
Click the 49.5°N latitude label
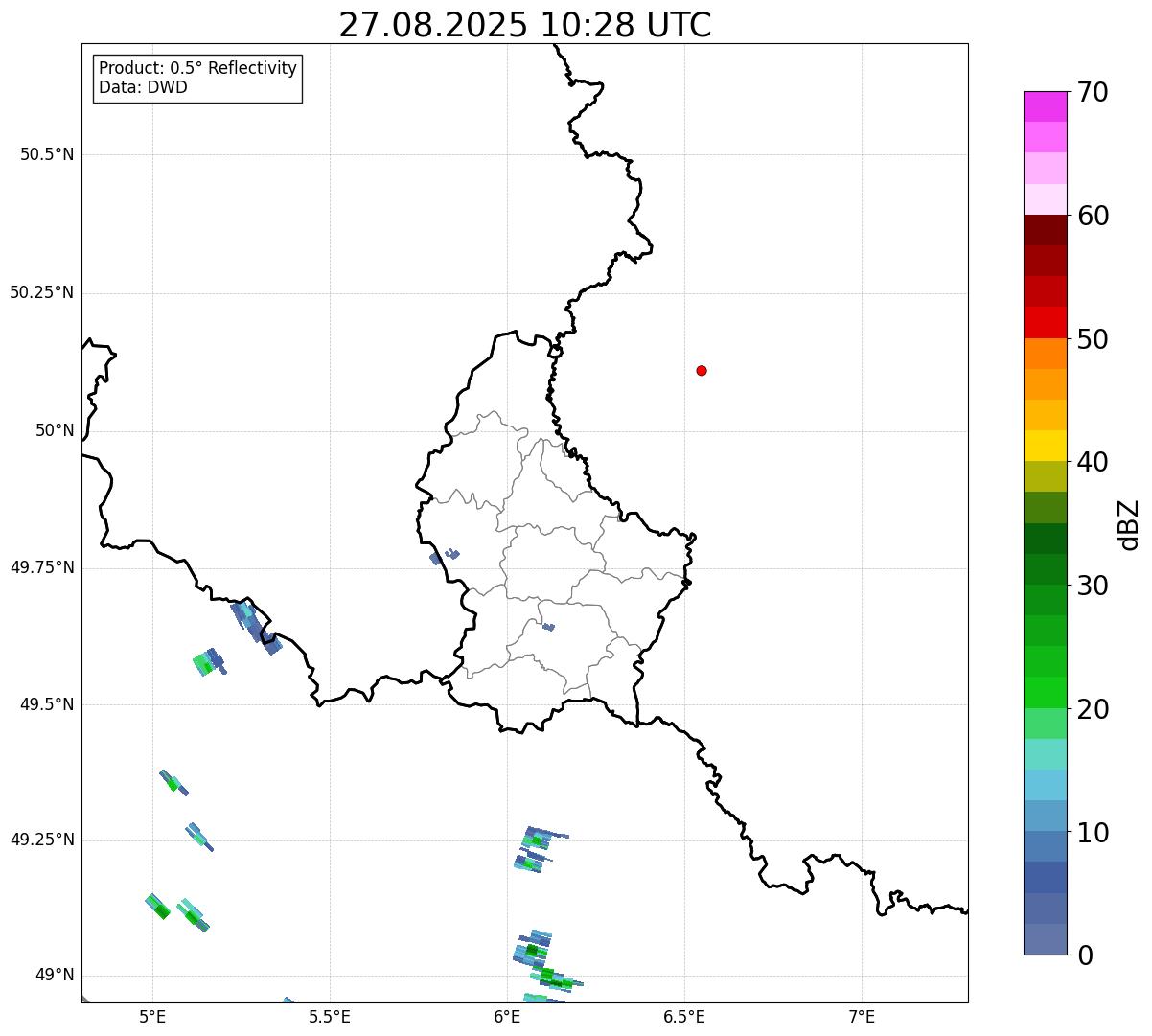[46, 704]
